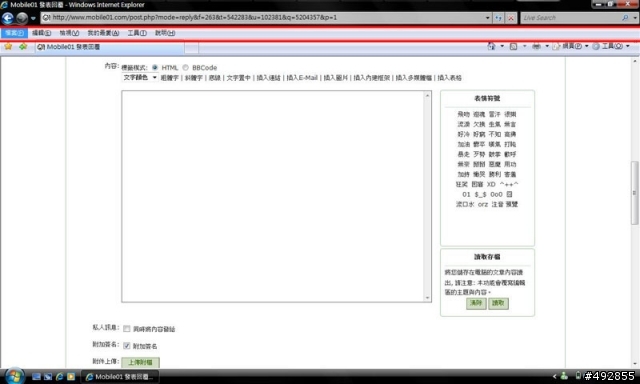Click the 粗體字 bold link
640x384 pixels.
click(170, 78)
